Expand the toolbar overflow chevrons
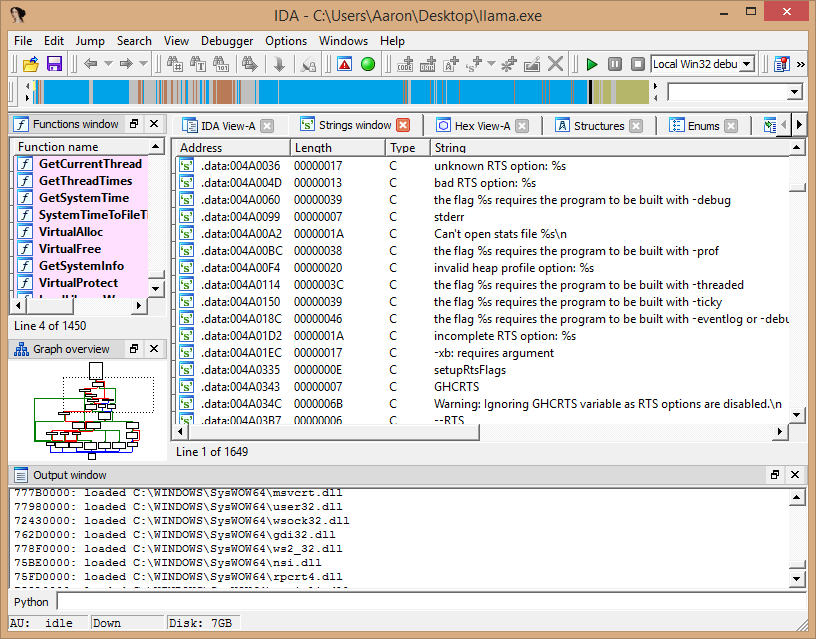Viewport: 816px width, 639px height. tap(801, 65)
